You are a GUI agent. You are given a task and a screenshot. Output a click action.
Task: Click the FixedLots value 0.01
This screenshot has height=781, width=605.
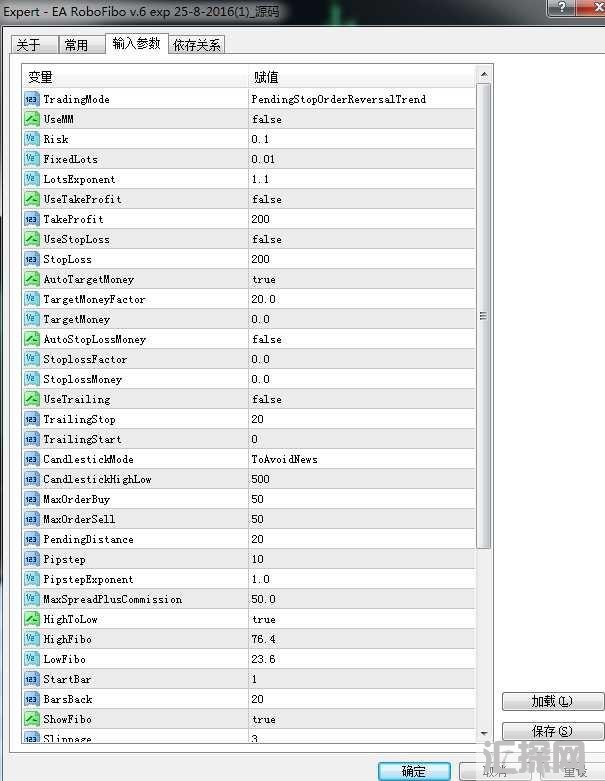[263, 159]
